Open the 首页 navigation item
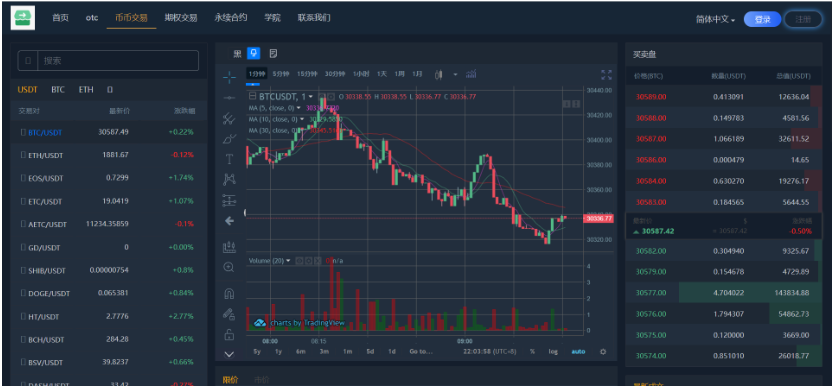833x386 pixels. (x=60, y=18)
